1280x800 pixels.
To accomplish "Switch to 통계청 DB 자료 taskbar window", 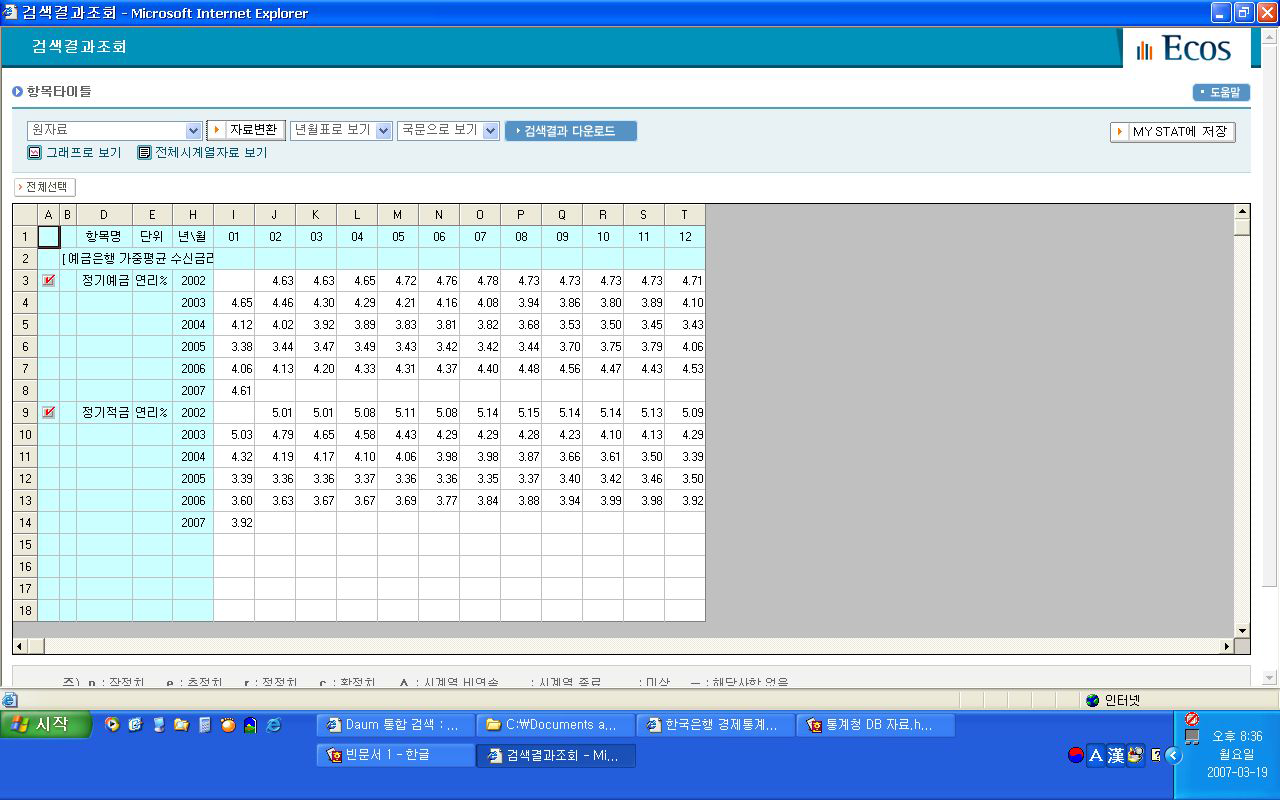I will (875, 725).
